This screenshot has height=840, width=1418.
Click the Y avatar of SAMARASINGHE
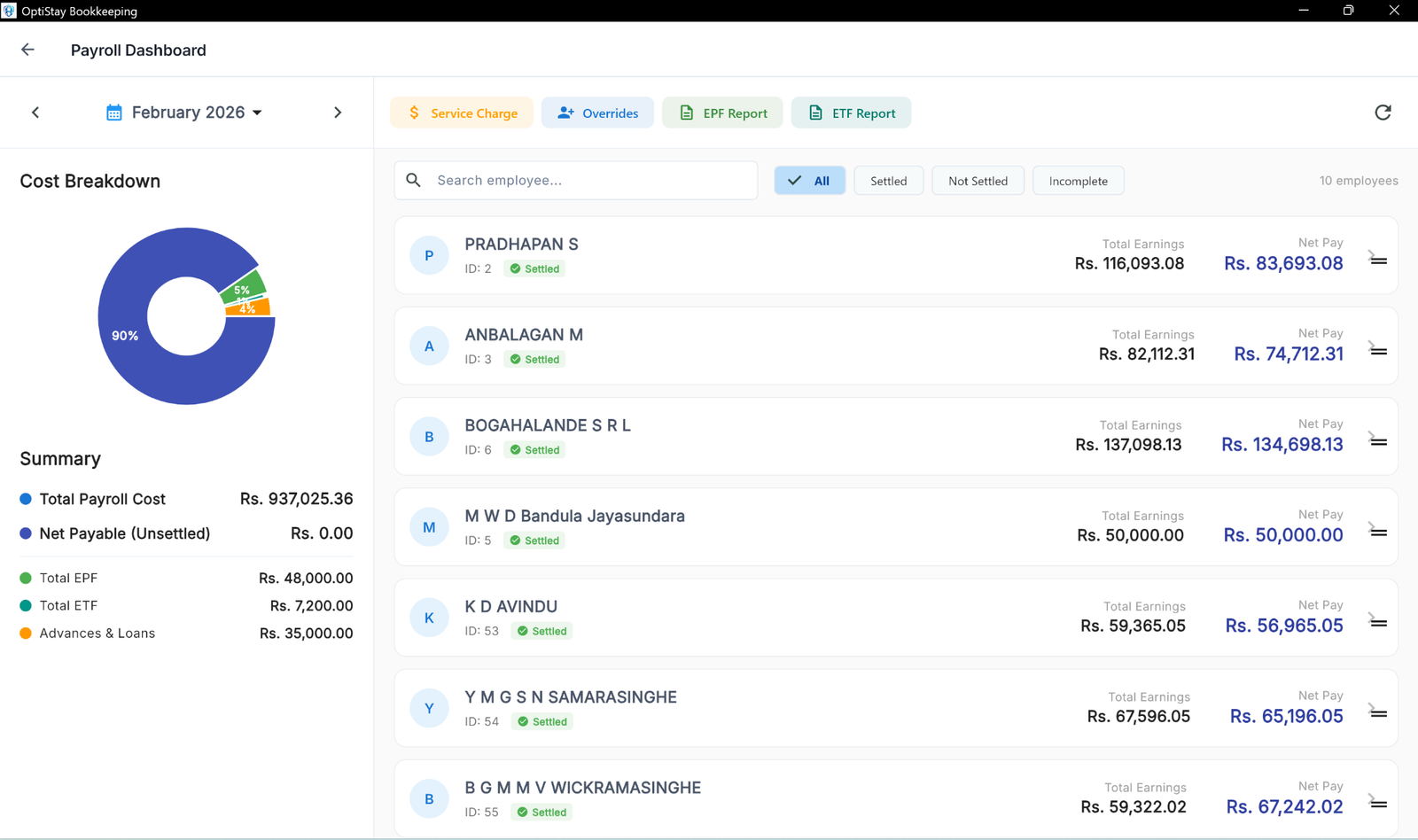[x=429, y=708]
